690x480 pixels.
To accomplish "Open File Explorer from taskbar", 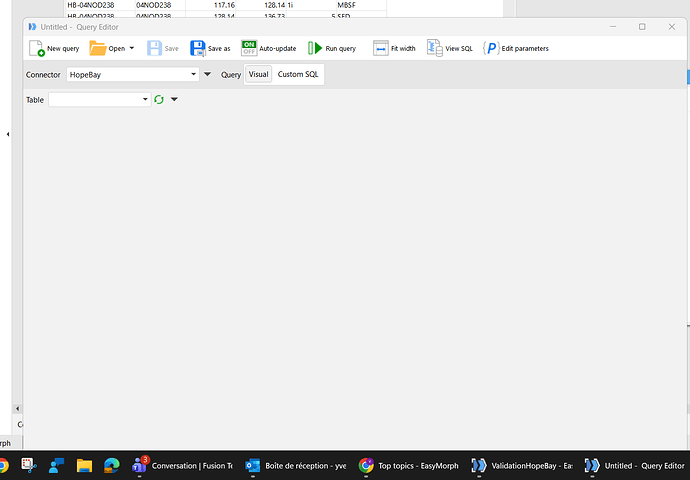I will click(x=84, y=465).
